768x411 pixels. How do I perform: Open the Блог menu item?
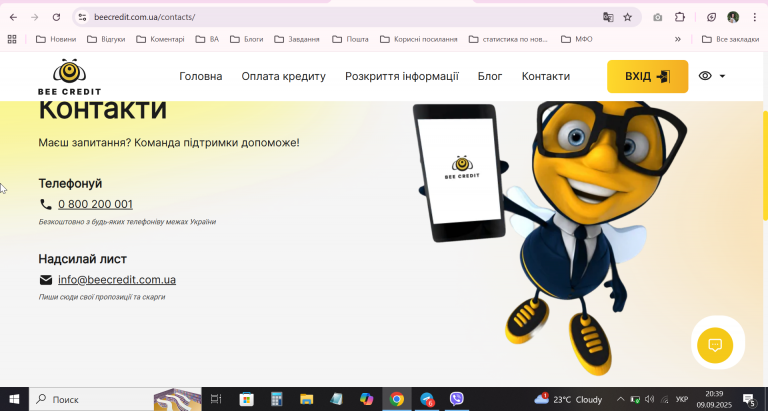(490, 76)
